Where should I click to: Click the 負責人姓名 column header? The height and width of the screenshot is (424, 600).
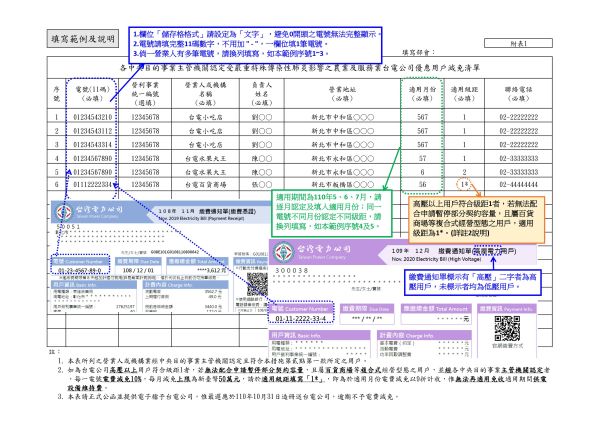click(262, 94)
